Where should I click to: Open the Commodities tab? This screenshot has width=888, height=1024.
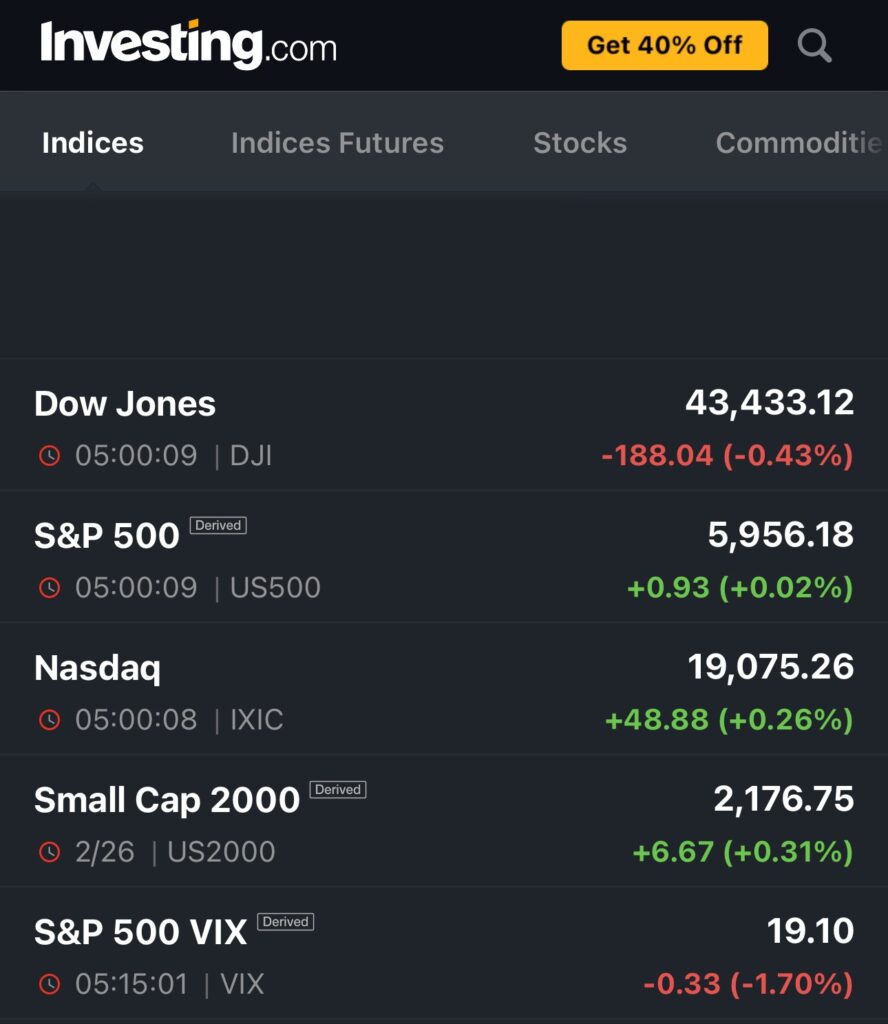click(x=798, y=143)
